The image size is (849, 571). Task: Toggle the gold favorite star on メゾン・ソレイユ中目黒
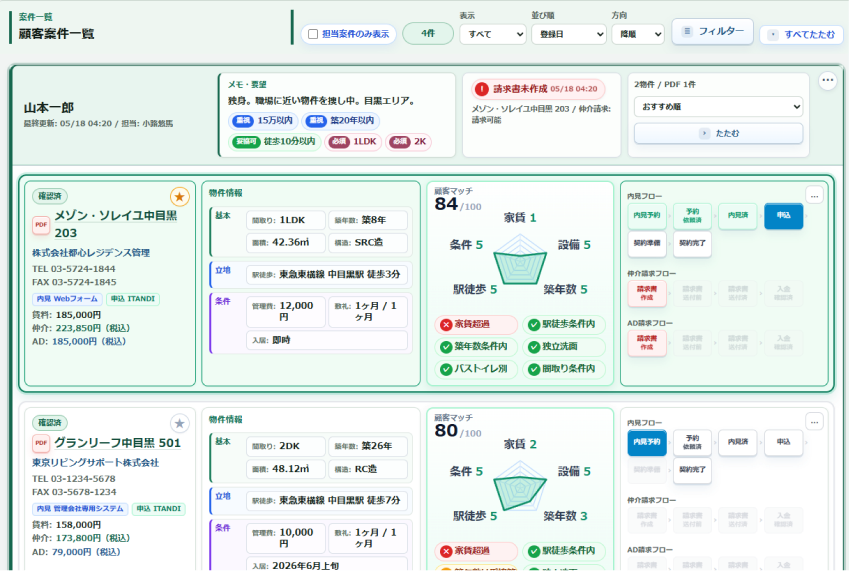pyautogui.click(x=180, y=196)
